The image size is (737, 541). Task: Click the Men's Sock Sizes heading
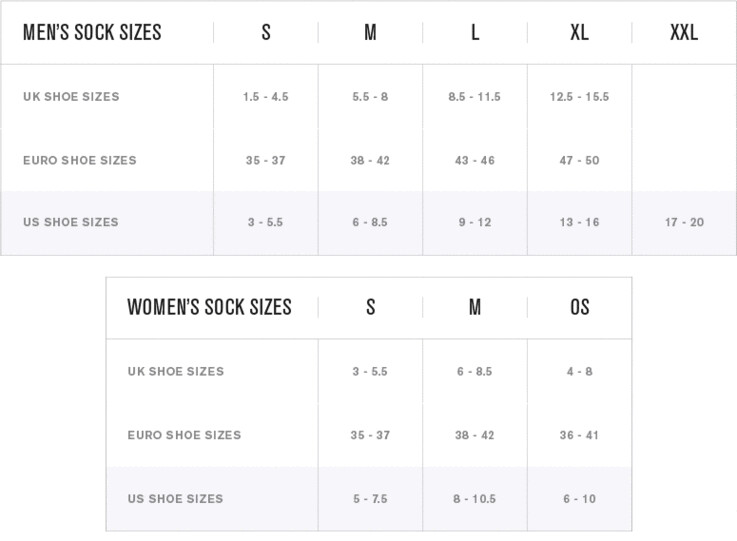point(92,32)
